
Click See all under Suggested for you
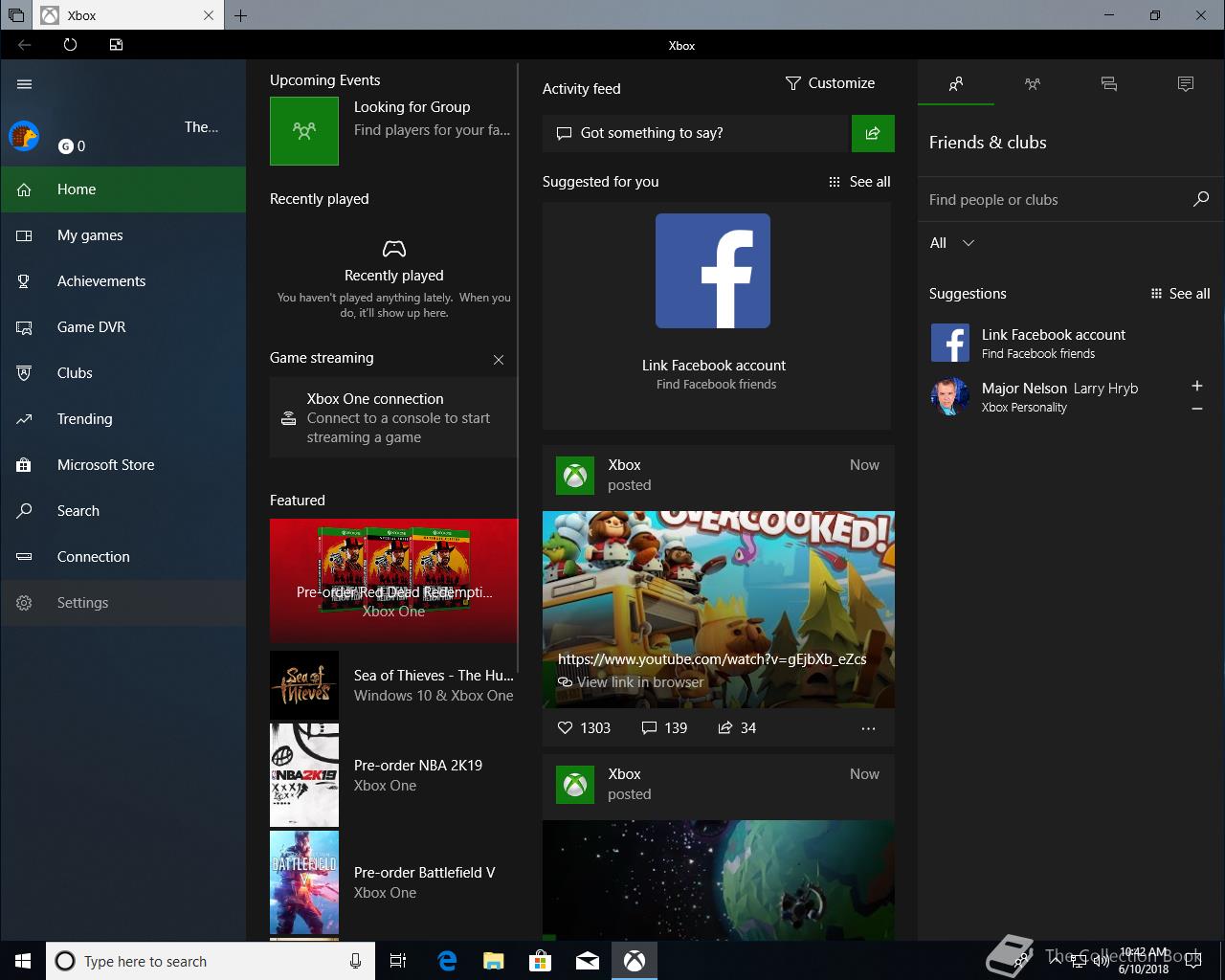[x=859, y=182]
